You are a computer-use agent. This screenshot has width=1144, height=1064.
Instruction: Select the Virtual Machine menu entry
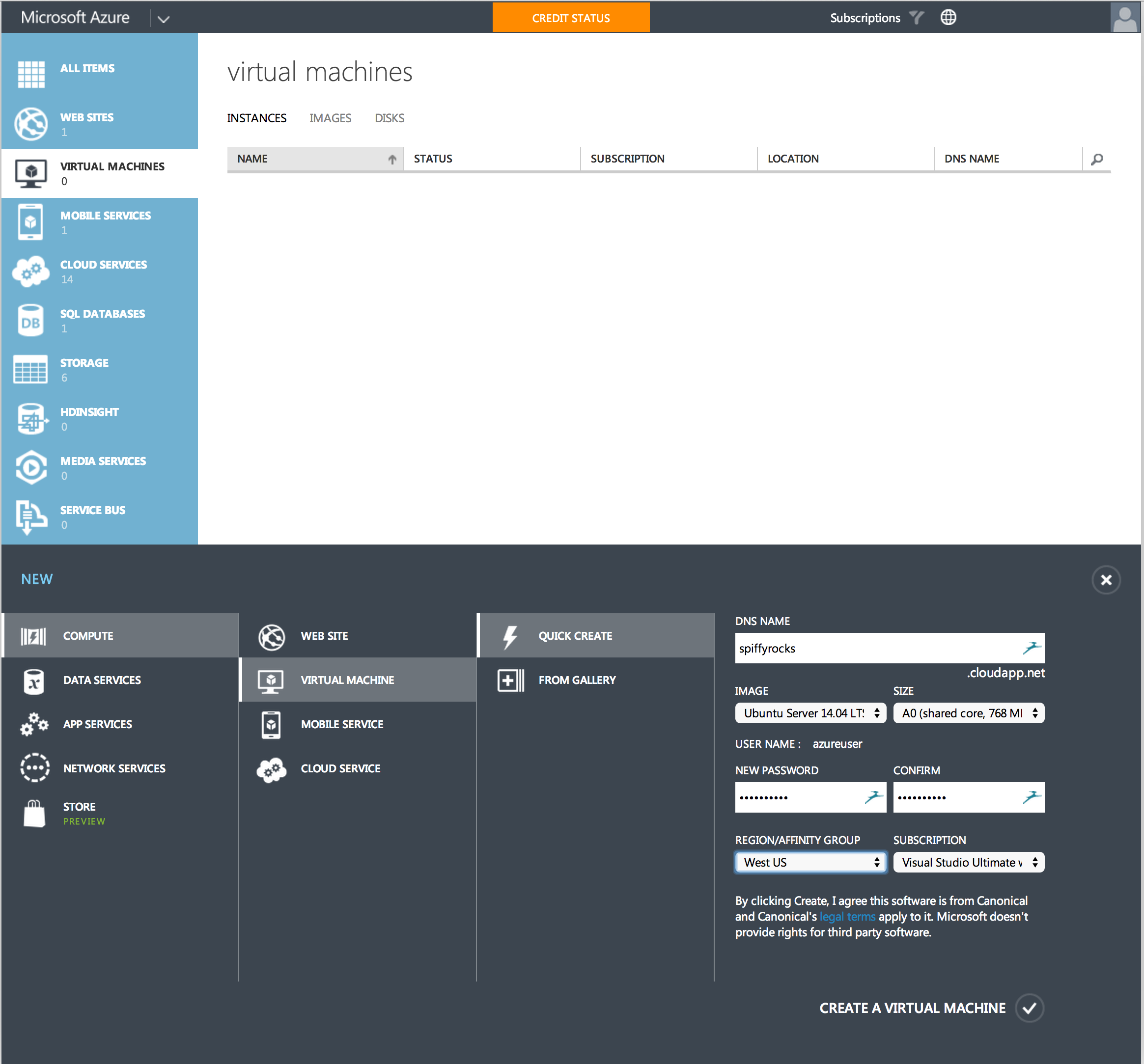tap(359, 681)
